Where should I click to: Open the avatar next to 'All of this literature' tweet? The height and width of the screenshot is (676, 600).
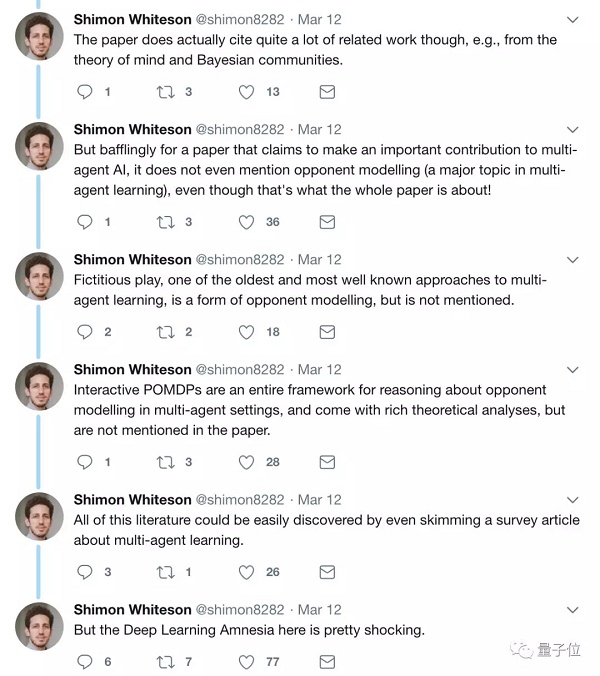39,515
